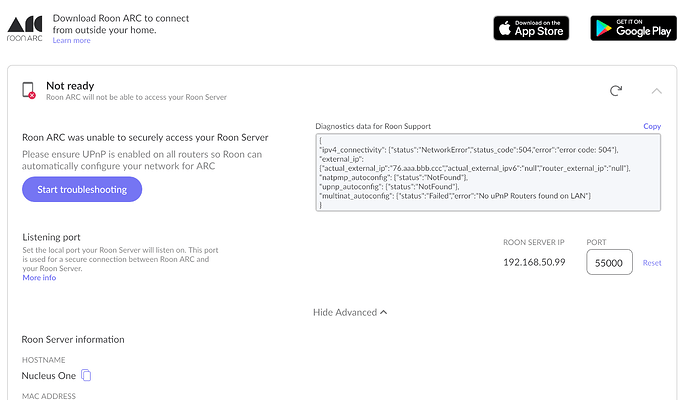This screenshot has height=400, width=689.
Task: Copy the diagnostics data
Action: [x=652, y=126]
